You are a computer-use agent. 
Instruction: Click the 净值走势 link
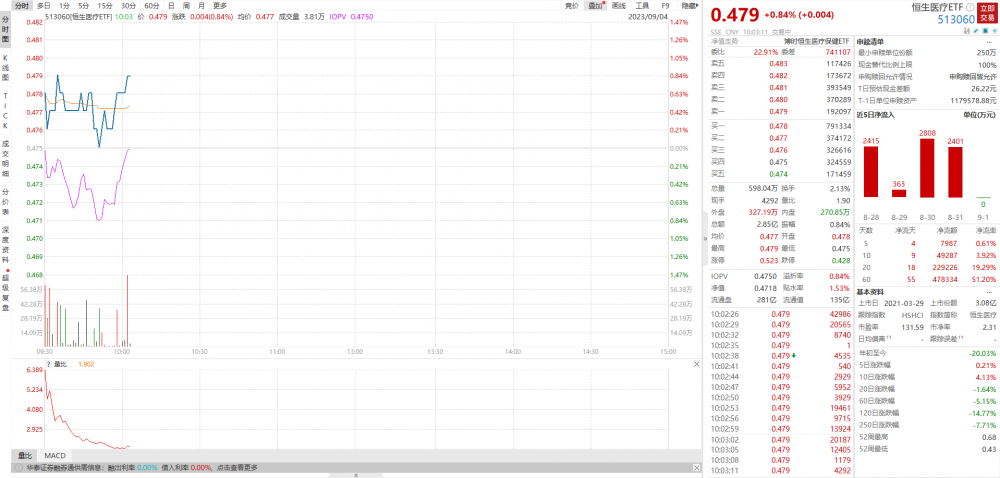coord(724,41)
